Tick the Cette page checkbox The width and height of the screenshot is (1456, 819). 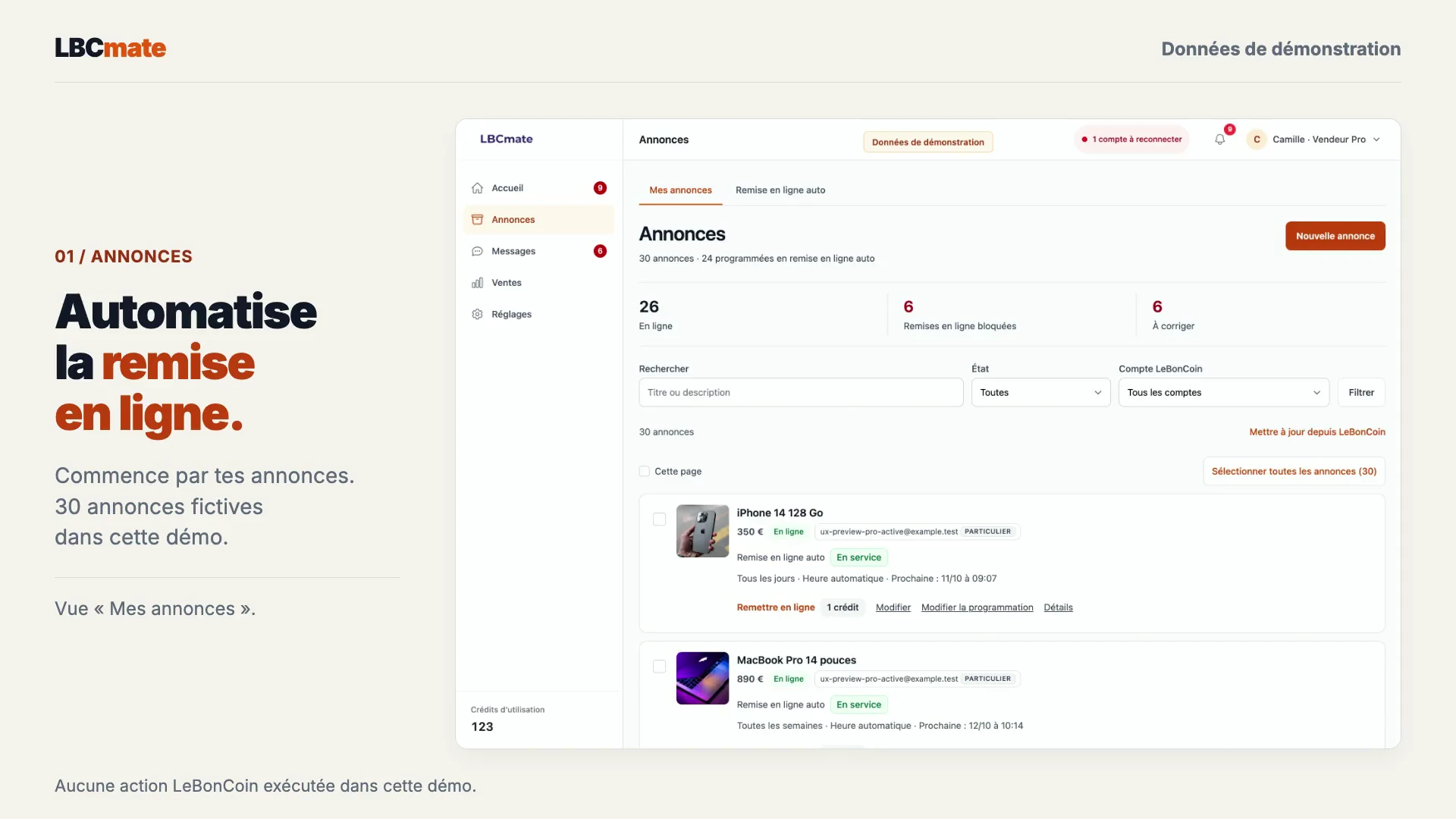644,472
